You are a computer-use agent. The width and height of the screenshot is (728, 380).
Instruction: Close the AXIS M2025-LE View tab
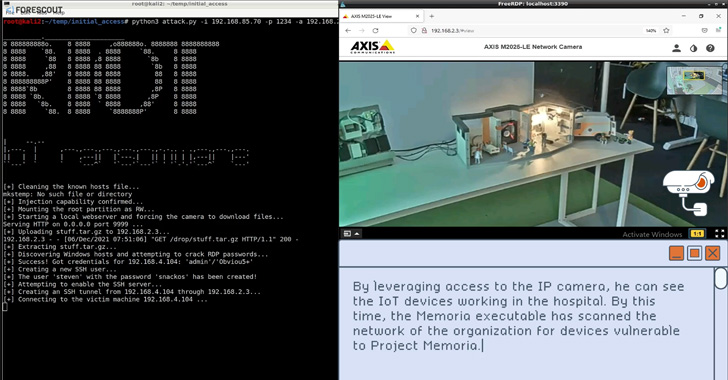tap(417, 16)
